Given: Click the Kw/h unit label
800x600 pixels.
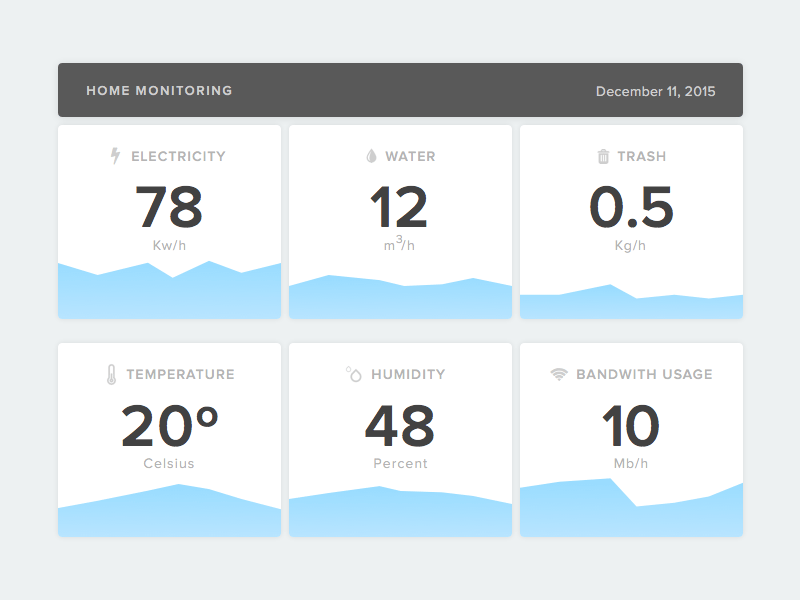Looking at the screenshot, I should [x=169, y=245].
